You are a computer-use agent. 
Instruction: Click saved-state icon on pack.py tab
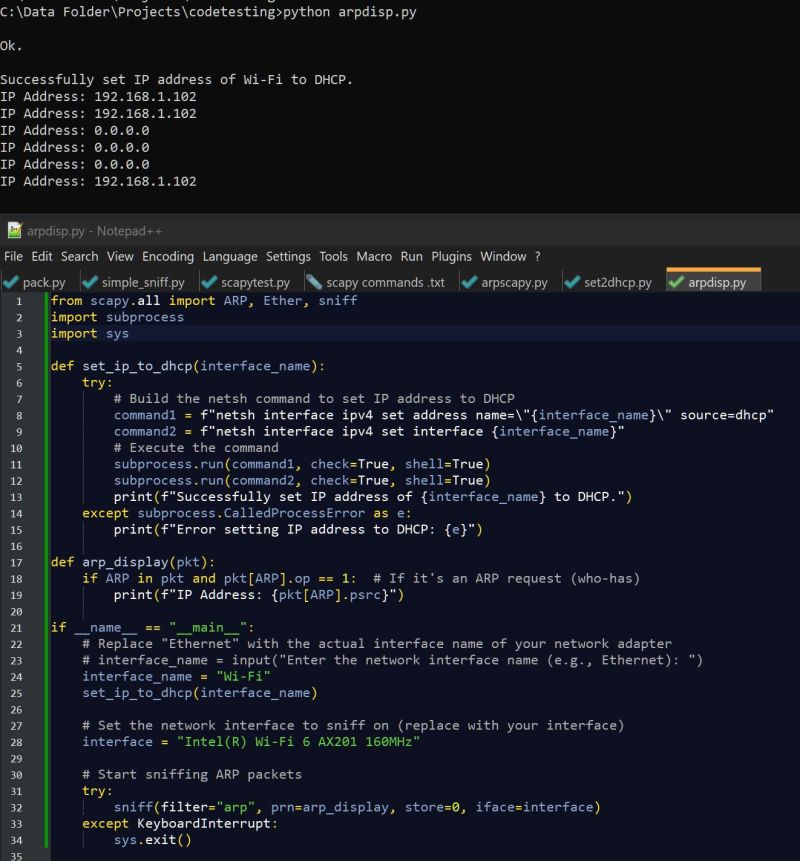click(10, 282)
